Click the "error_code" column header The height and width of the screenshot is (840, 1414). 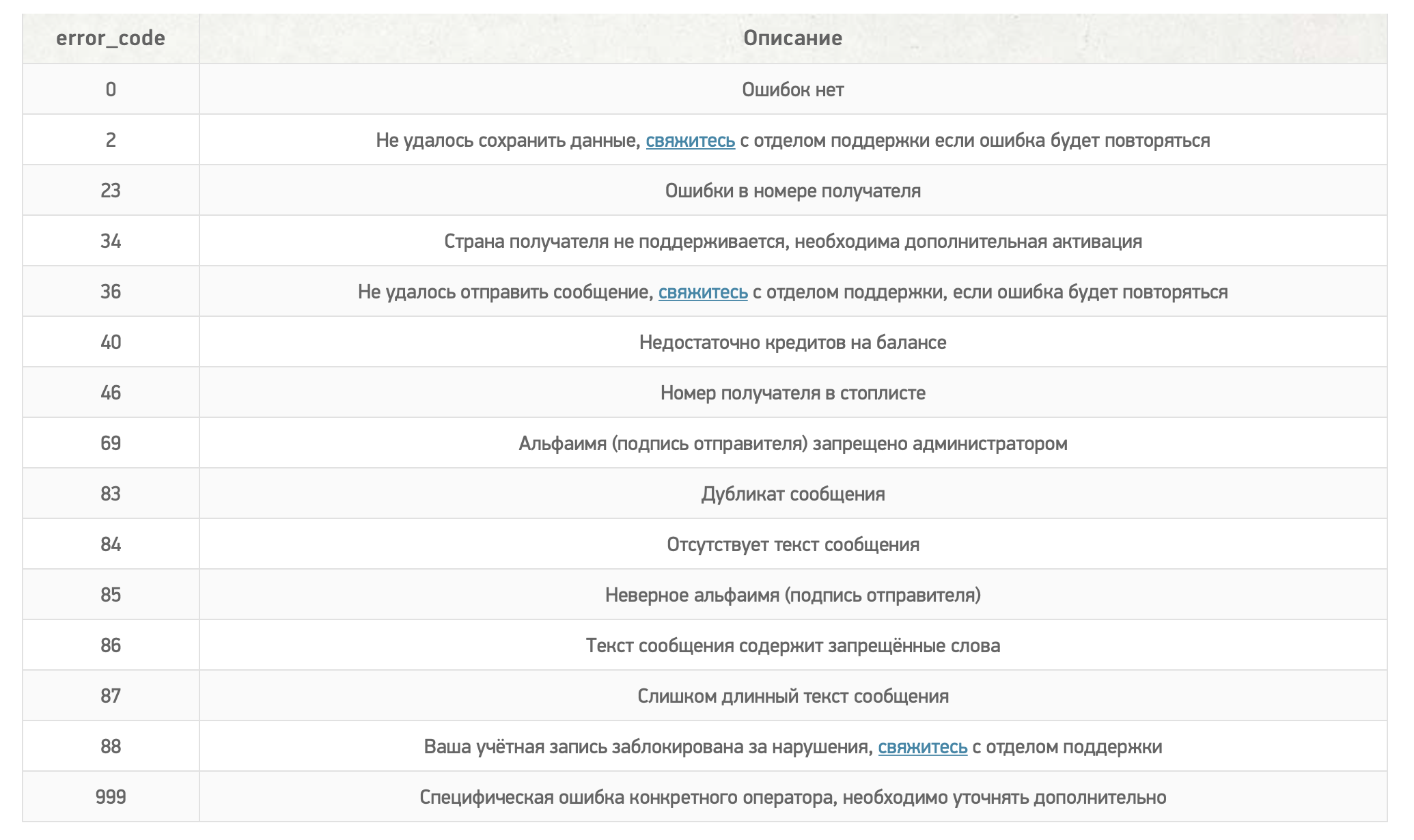[111, 38]
